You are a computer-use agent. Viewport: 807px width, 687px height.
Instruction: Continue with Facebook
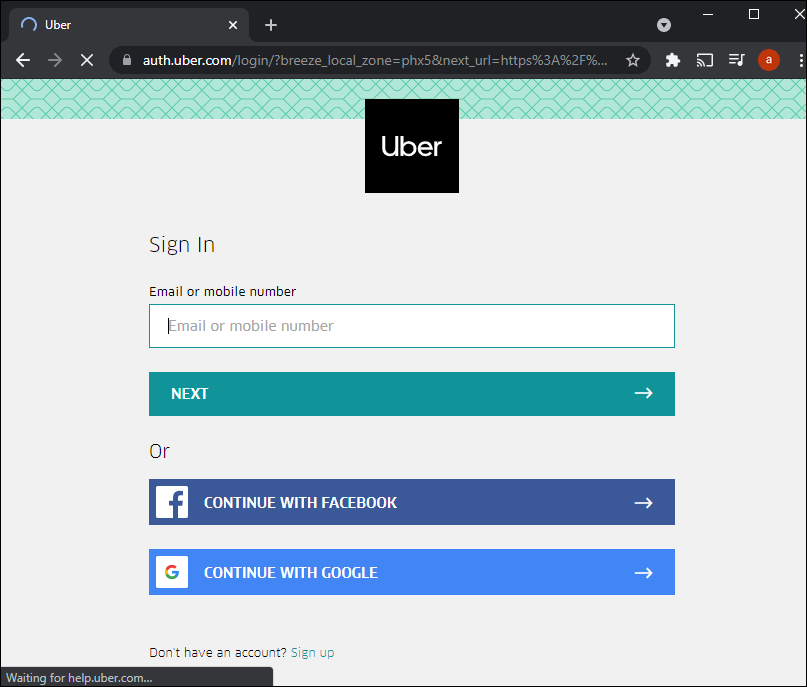(x=412, y=502)
